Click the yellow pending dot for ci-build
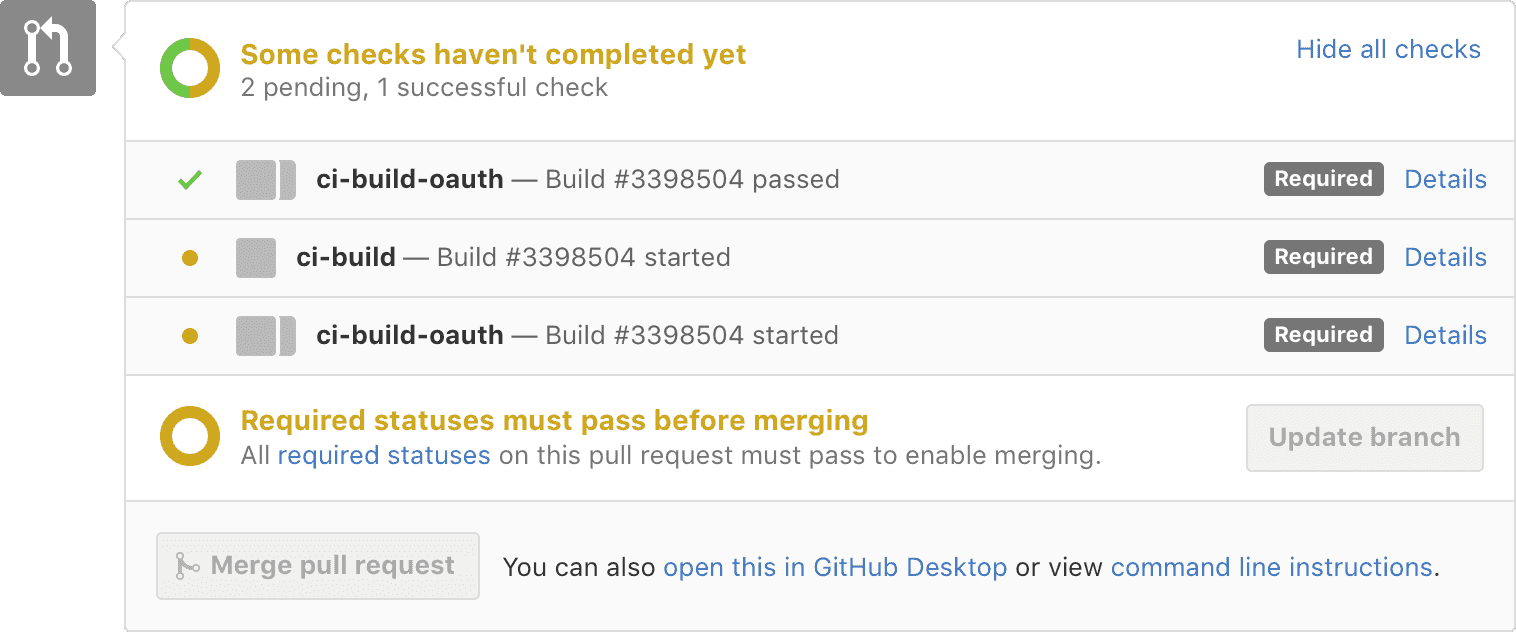1516x632 pixels. [x=190, y=258]
